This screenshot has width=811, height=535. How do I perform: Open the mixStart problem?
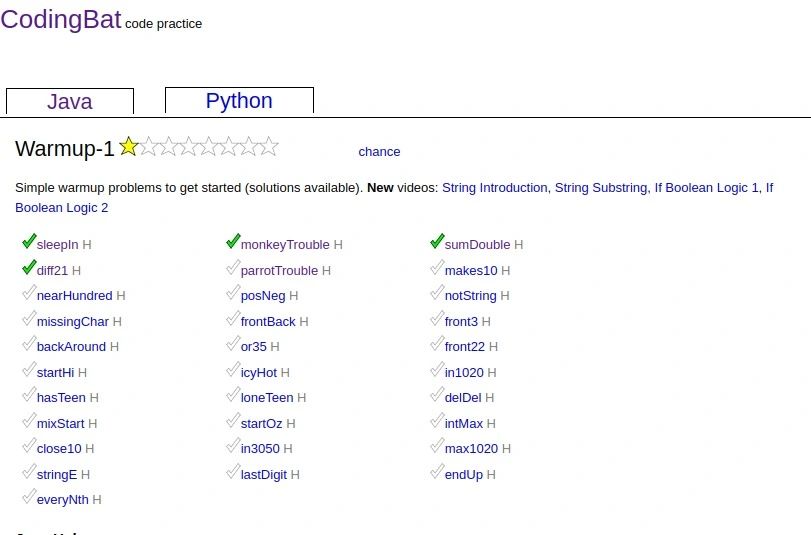click(61, 424)
